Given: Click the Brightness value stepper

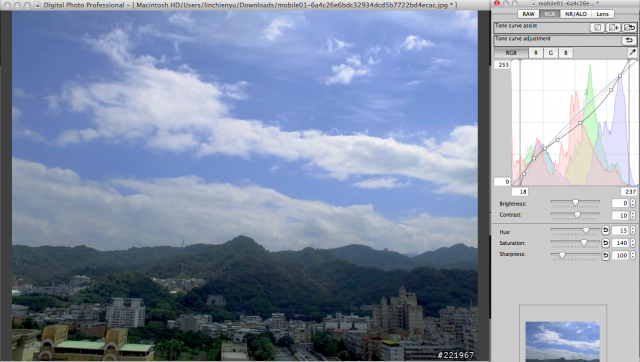Looking at the screenshot, I should pos(633,203).
